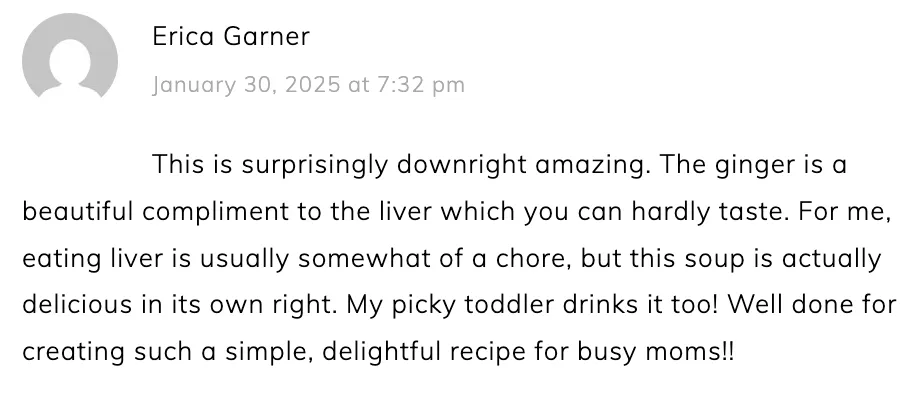Image resolution: width=922 pixels, height=402 pixels.
Task: Click the word "creating" in last line
Action: tap(74, 353)
